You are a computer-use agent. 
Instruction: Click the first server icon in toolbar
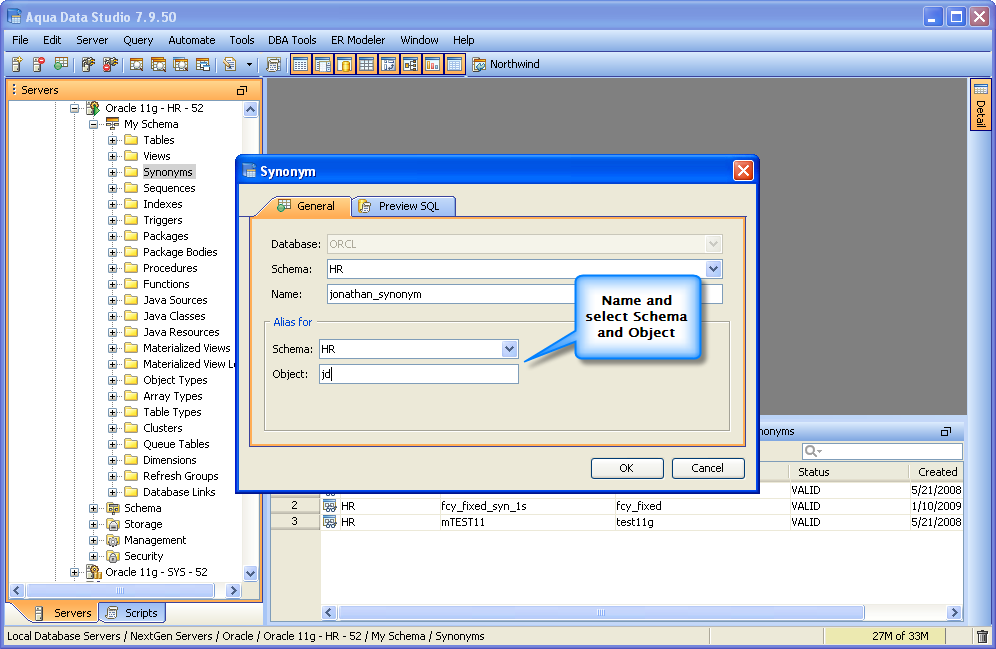coord(16,64)
